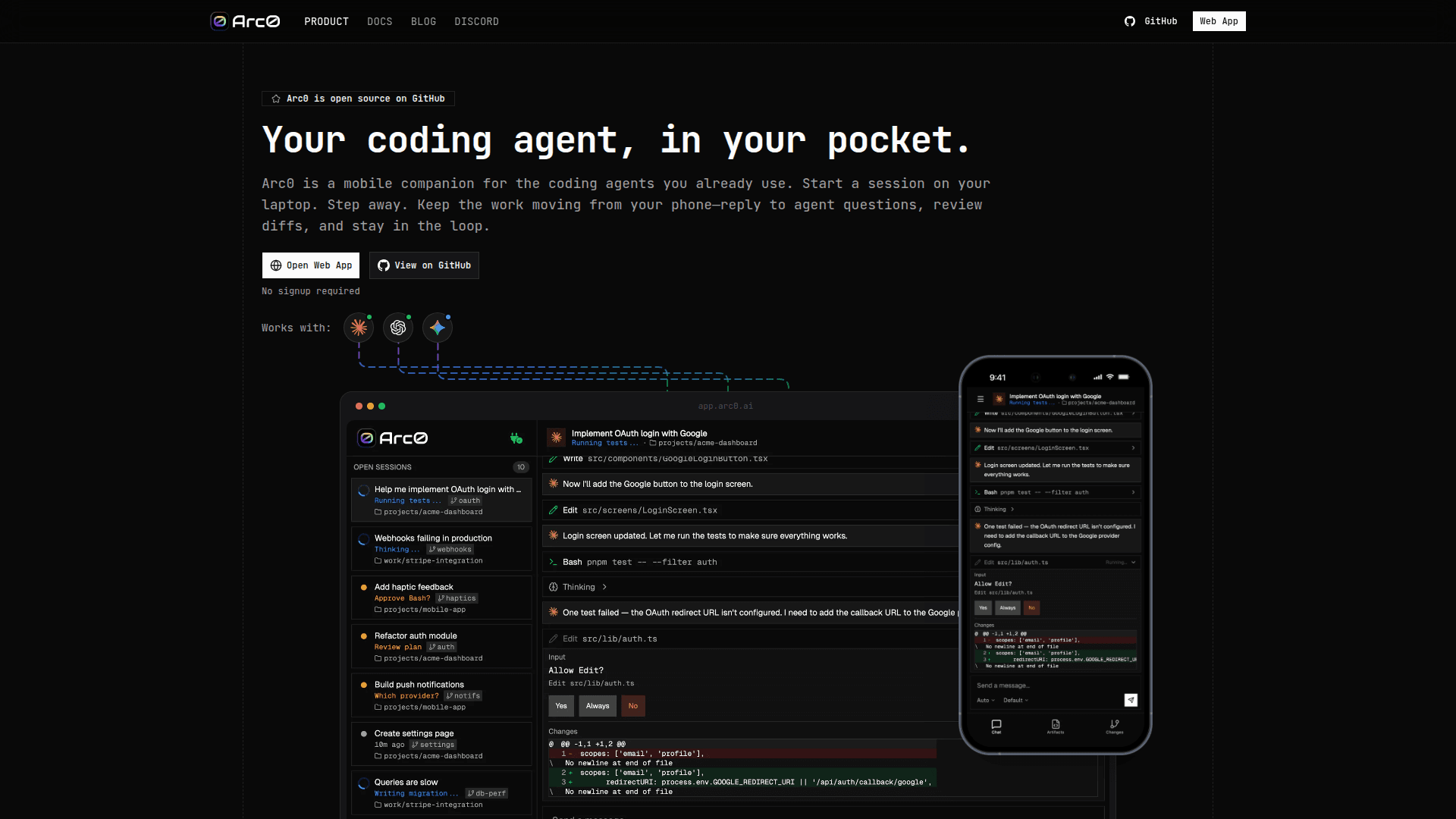Expand the Thinking row in the desktop chat

(579, 587)
